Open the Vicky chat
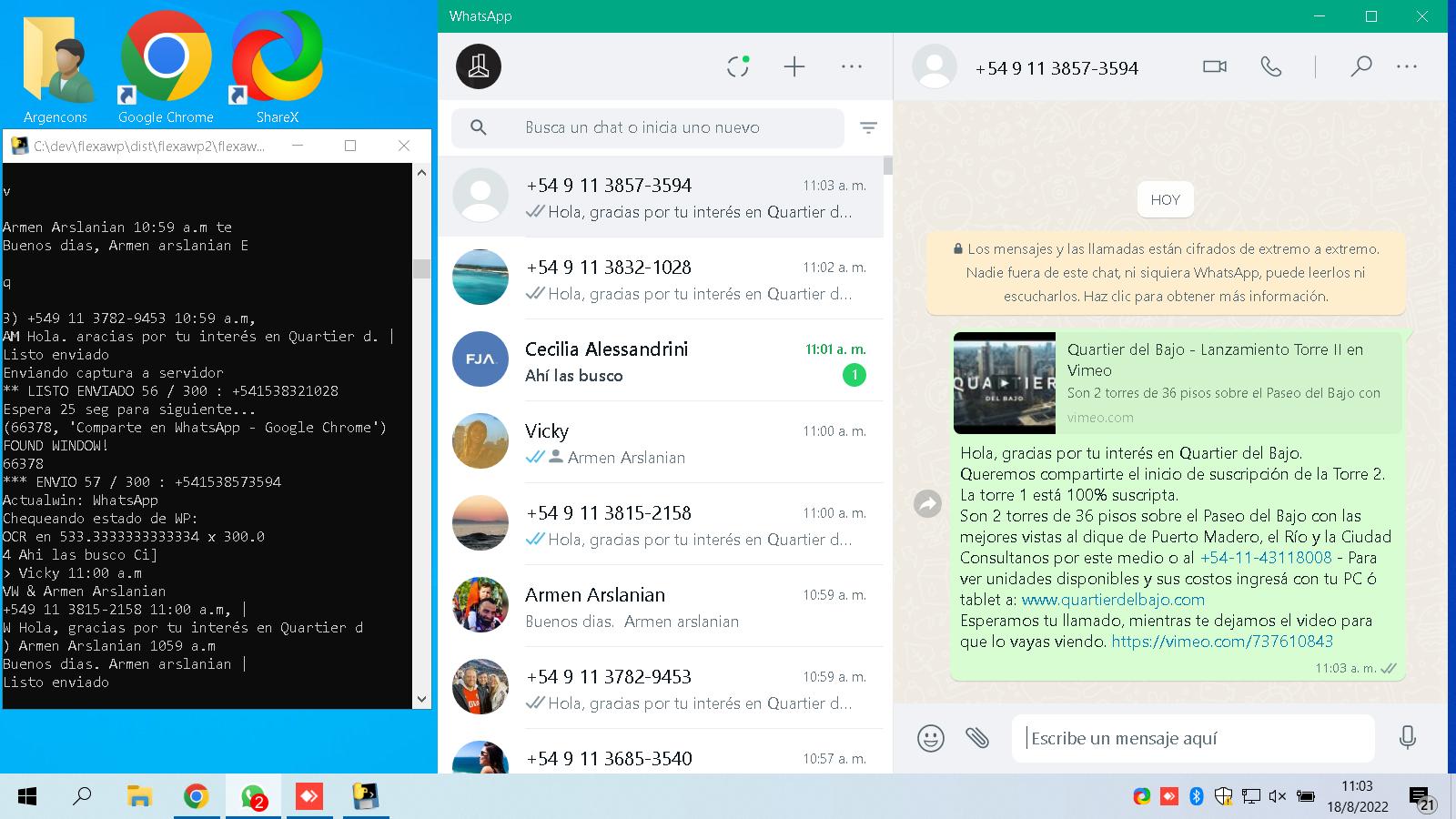Image resolution: width=1456 pixels, height=819 pixels. [x=661, y=442]
